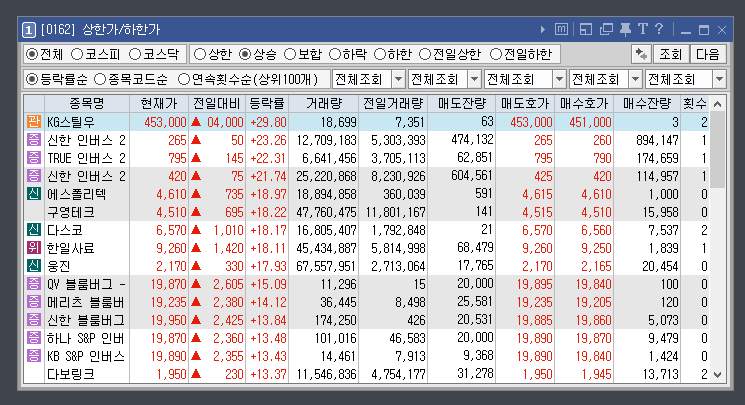Image resolution: width=745 pixels, height=405 pixels.
Task: Click the 조회 search button
Action: 670,54
